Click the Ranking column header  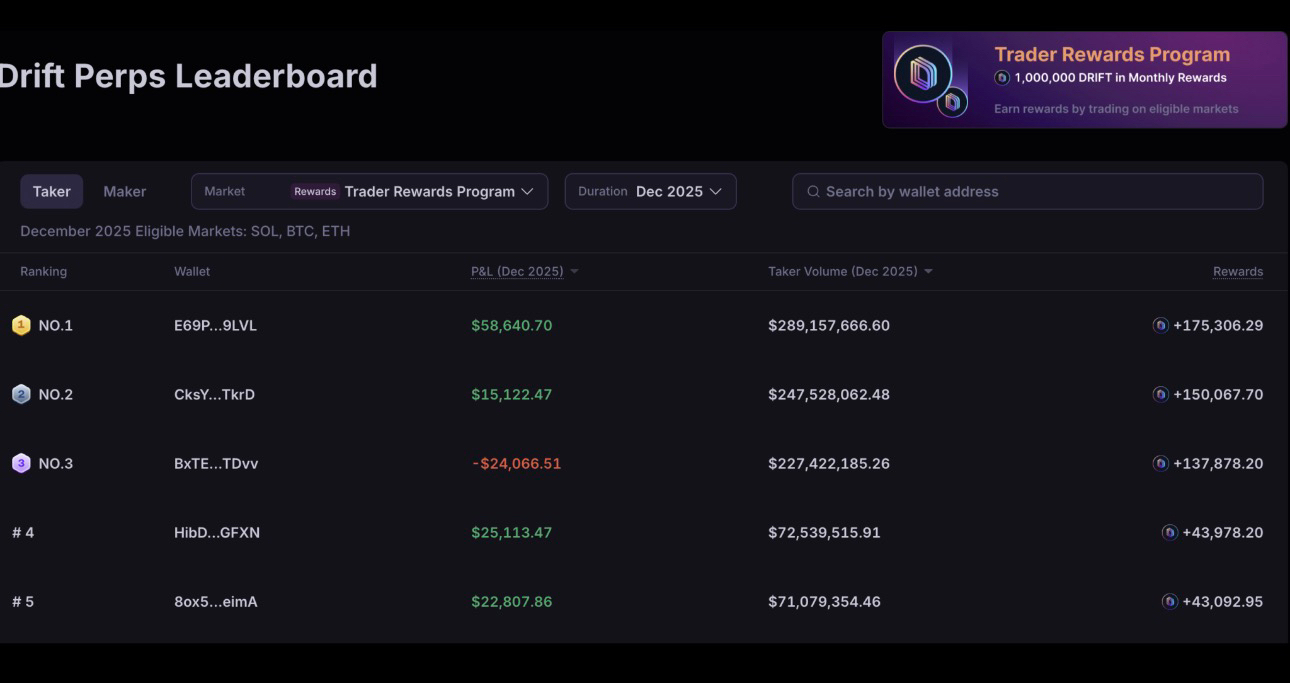click(43, 271)
